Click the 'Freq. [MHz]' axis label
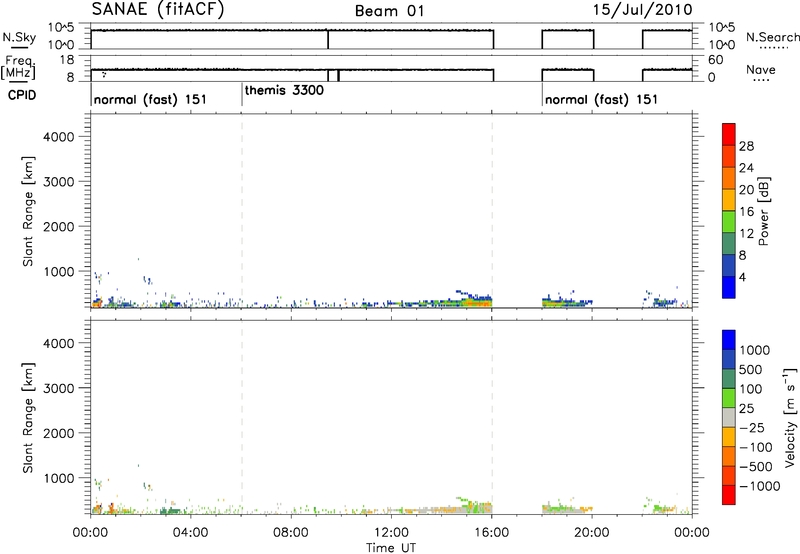This screenshot has height=554, width=800. point(20,68)
